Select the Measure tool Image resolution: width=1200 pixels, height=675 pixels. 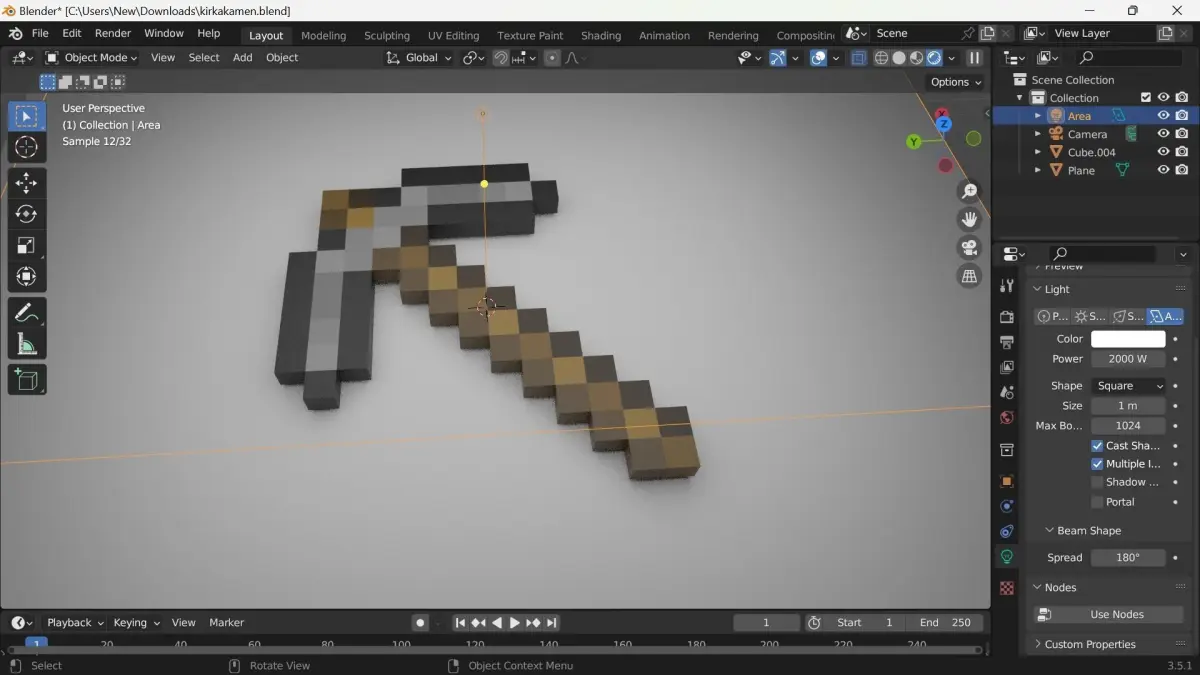pyautogui.click(x=27, y=344)
